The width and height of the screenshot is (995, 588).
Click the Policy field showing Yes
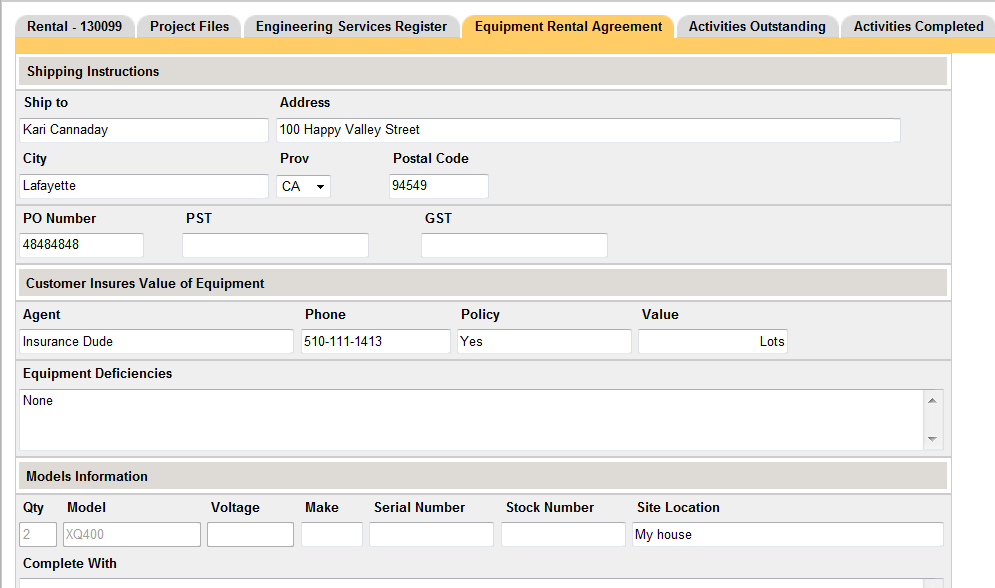pos(544,342)
